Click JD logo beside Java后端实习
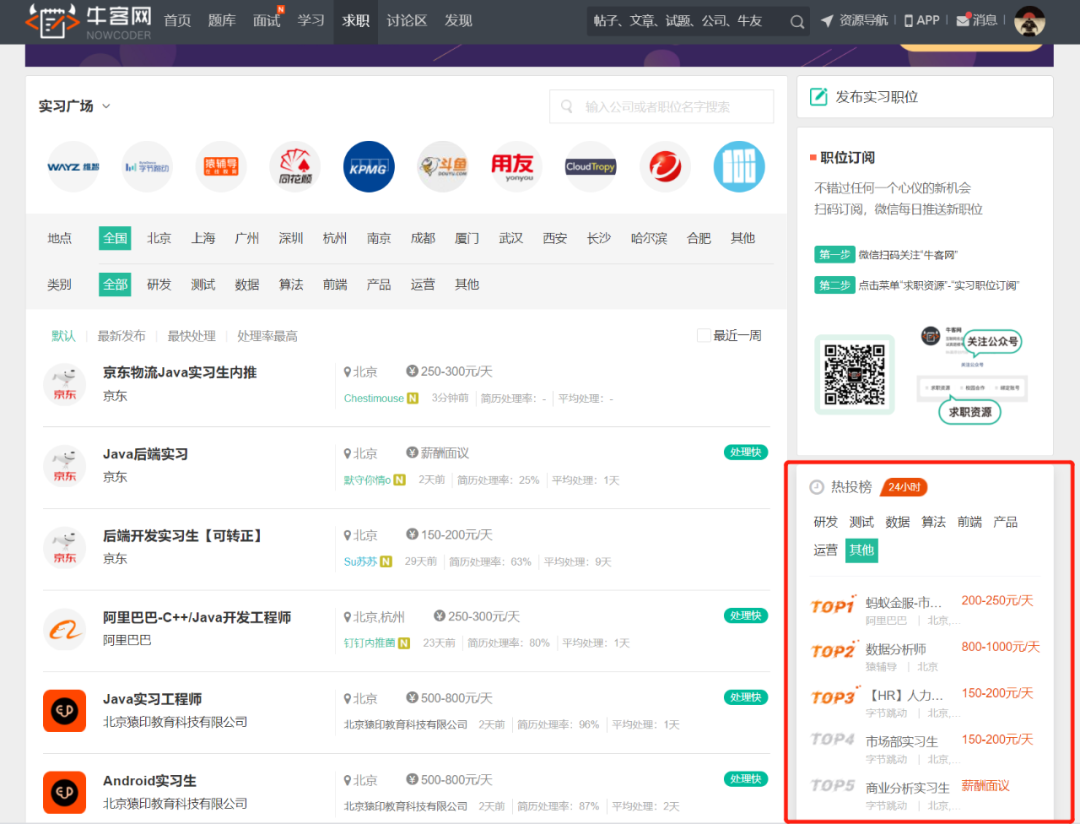 65,466
